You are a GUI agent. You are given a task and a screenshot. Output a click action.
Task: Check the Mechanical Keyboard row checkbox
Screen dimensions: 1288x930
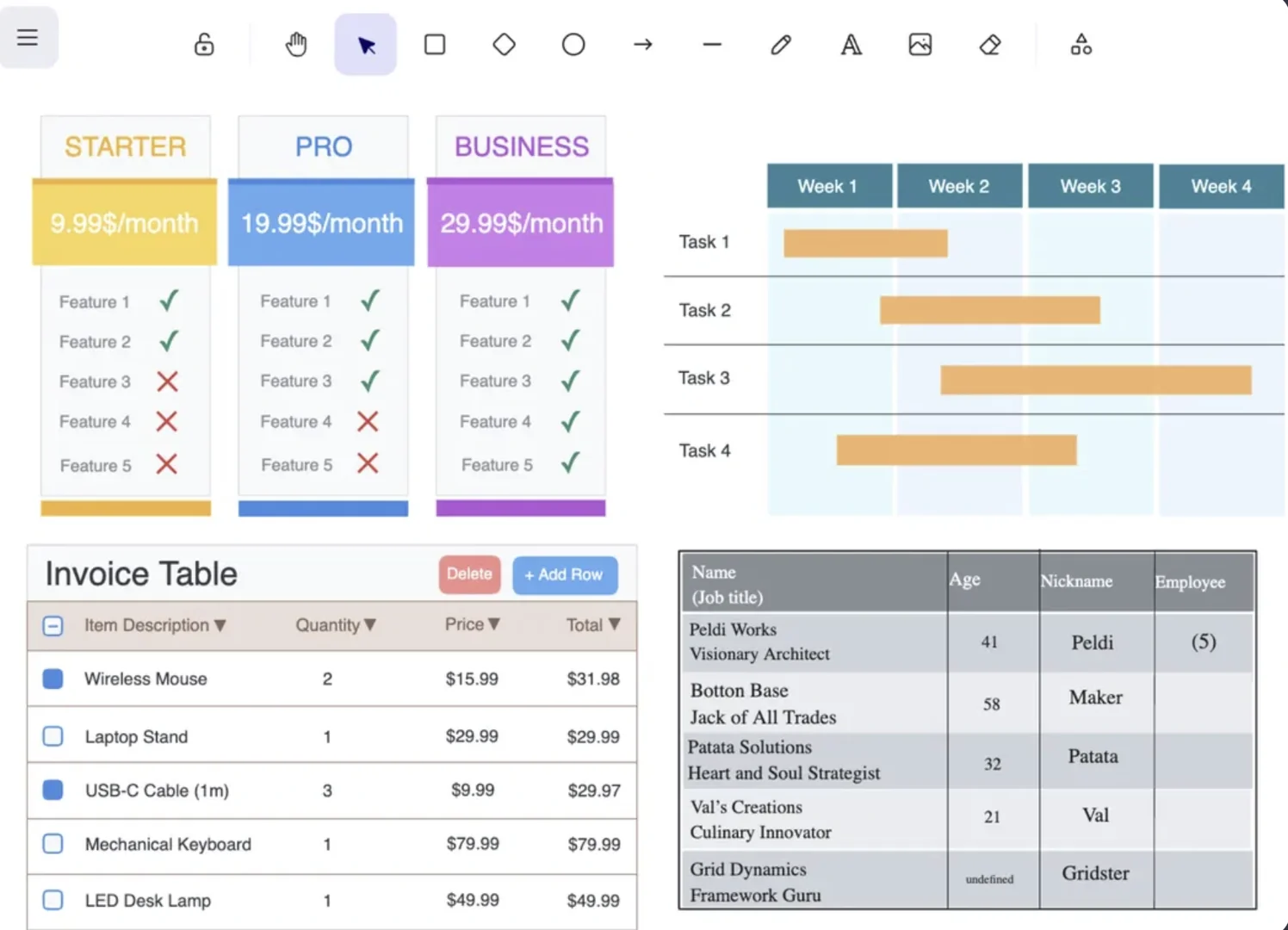tap(53, 844)
